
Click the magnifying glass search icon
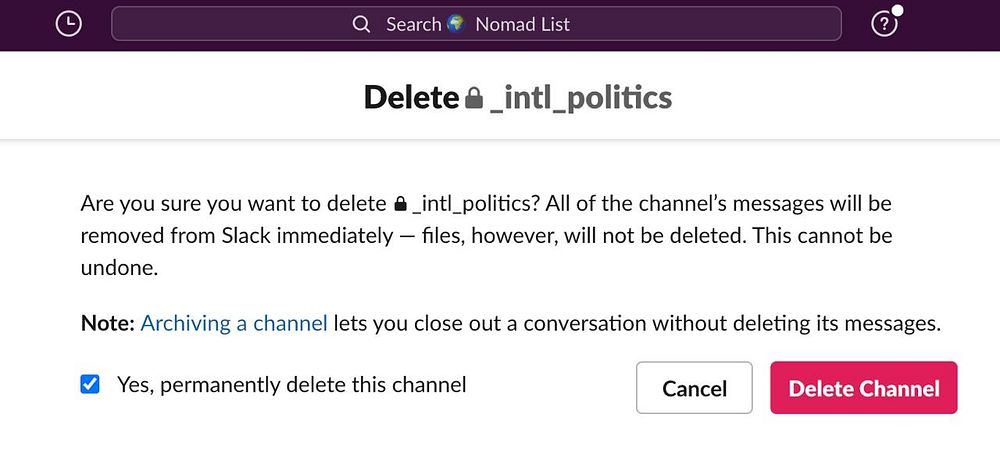pos(362,24)
